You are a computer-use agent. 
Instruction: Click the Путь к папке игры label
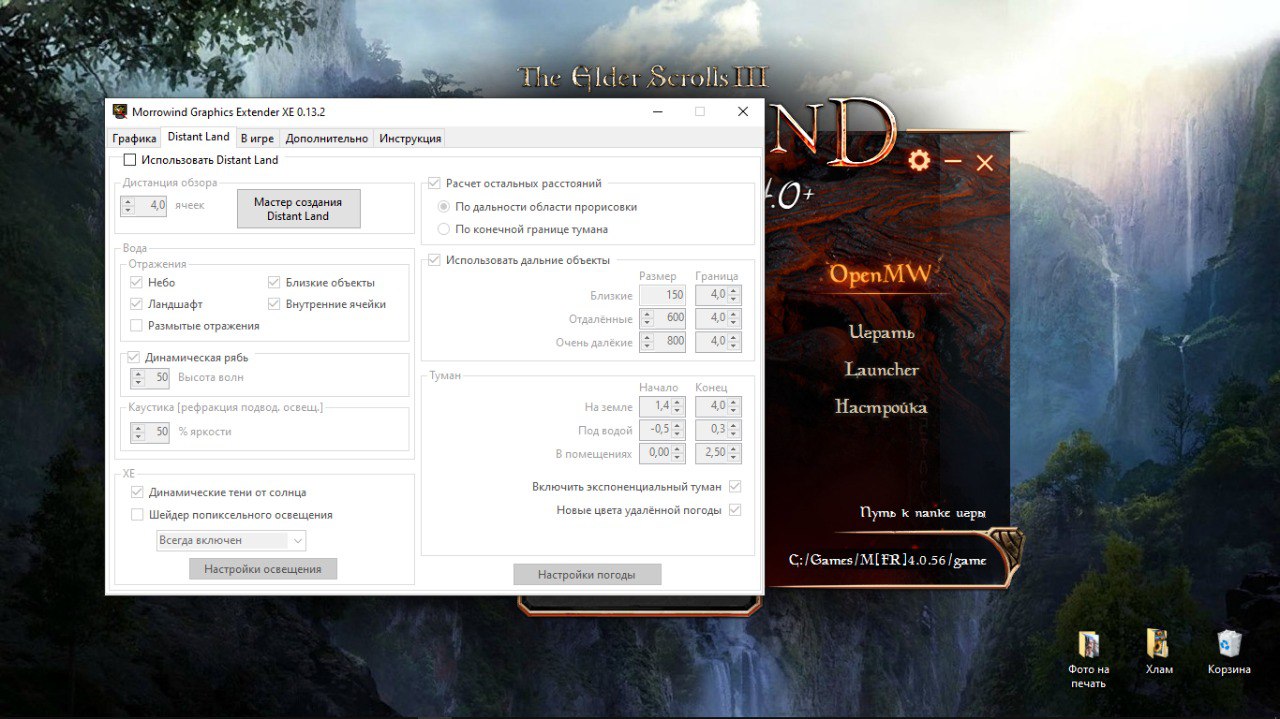[923, 513]
